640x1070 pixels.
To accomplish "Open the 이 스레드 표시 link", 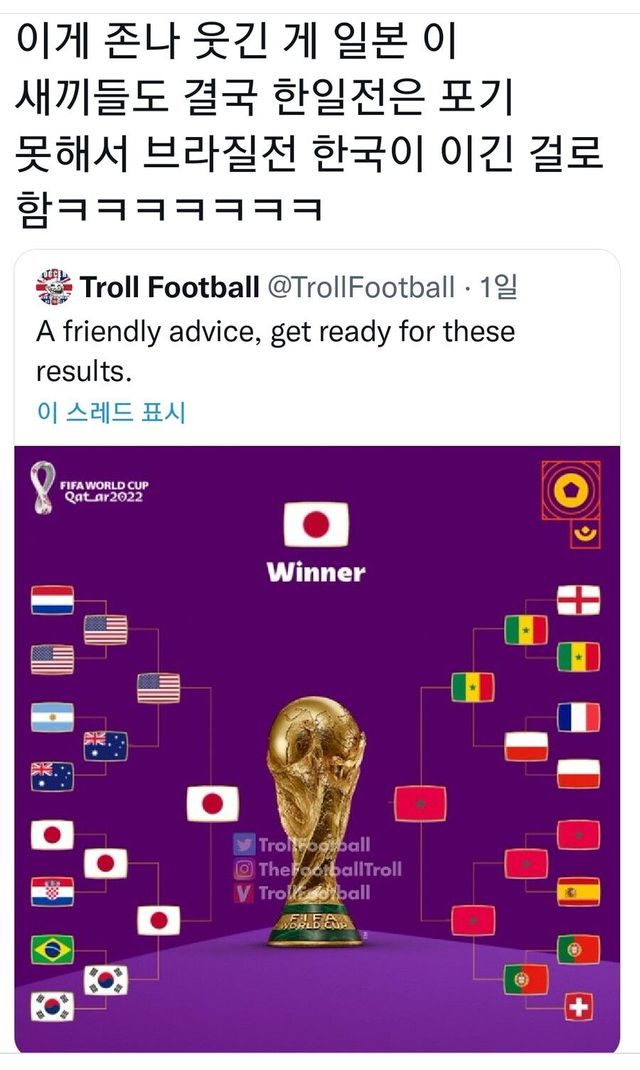I will tap(111, 412).
